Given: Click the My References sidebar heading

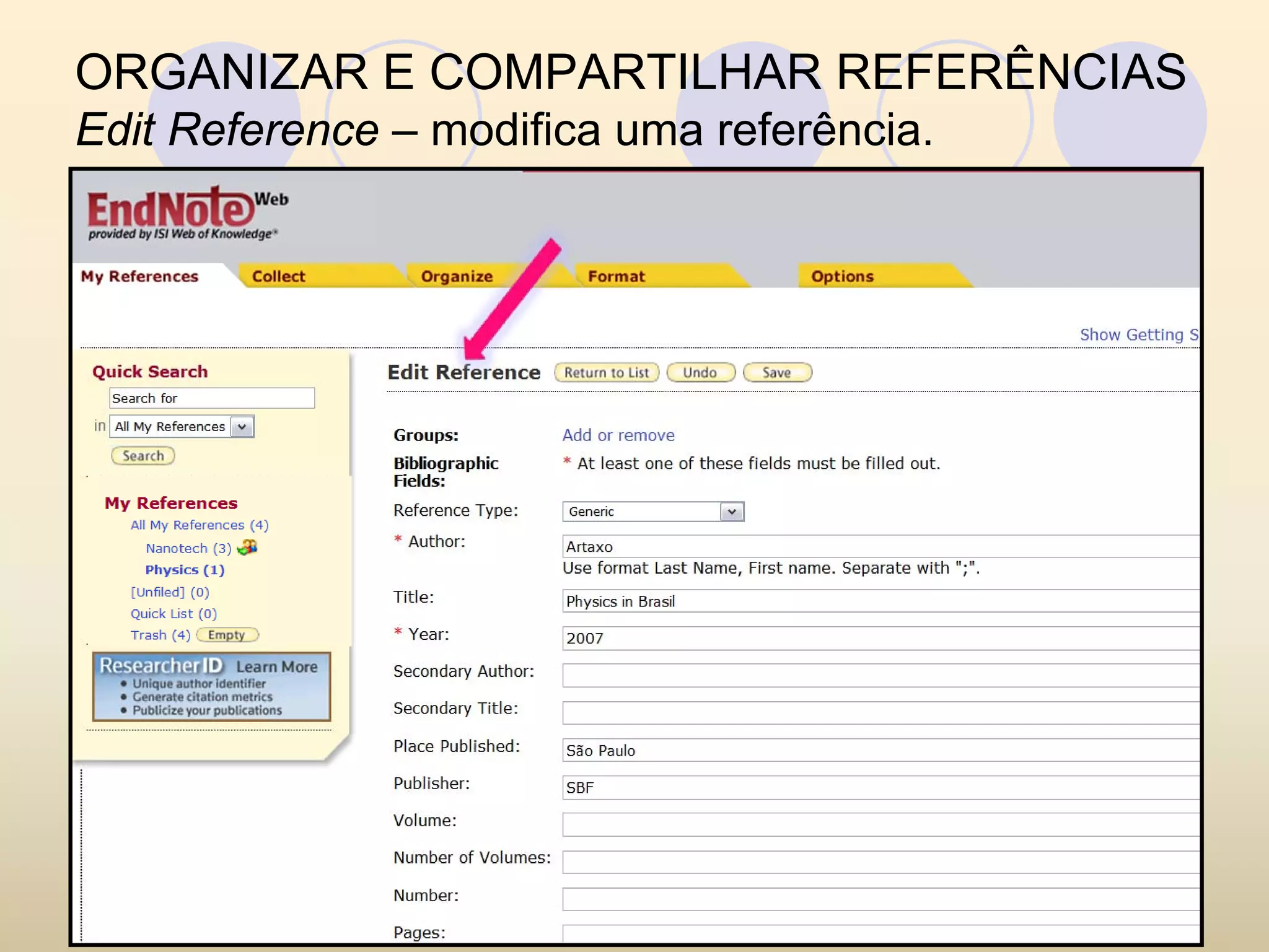Looking at the screenshot, I should (x=171, y=503).
